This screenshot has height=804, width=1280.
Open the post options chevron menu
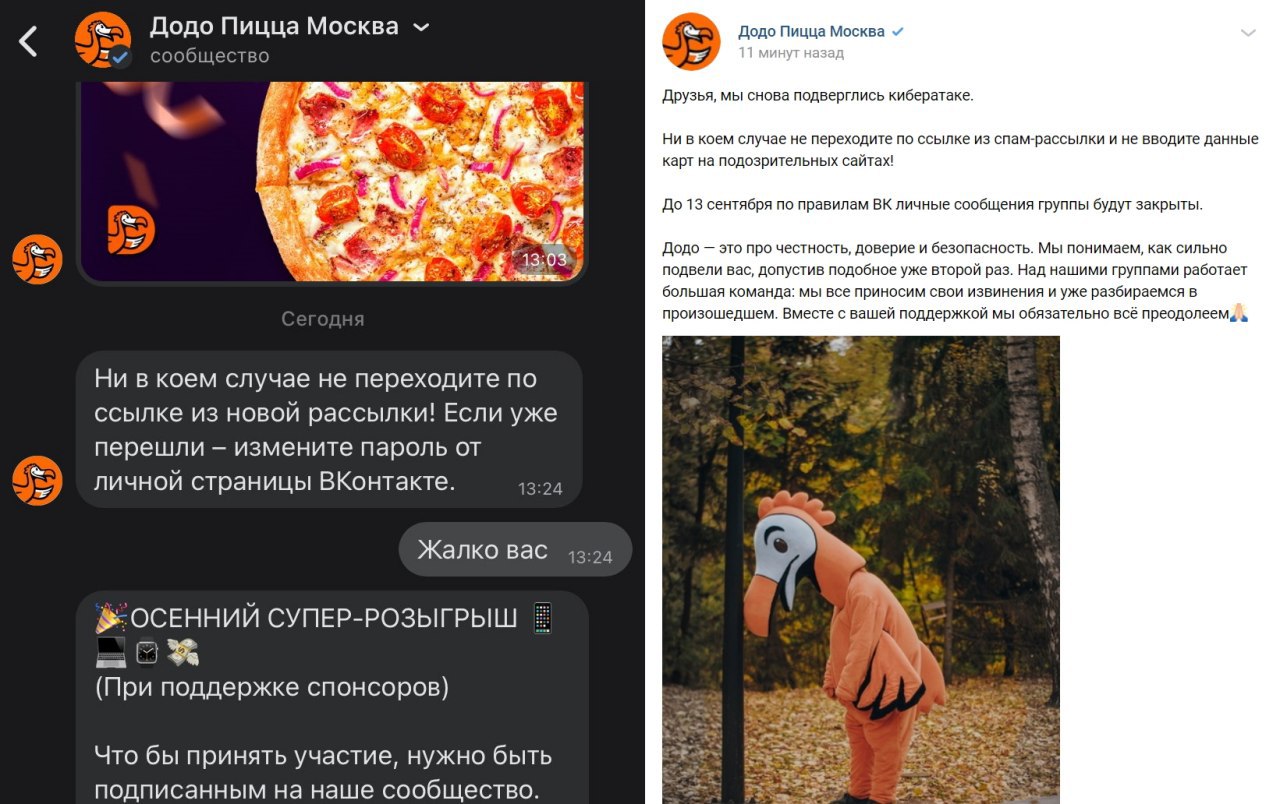click(1247, 33)
